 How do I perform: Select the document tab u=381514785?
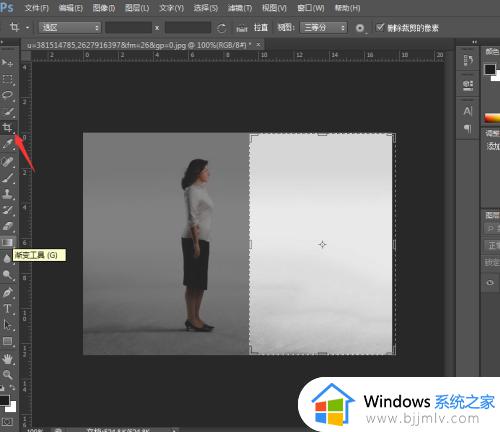[139, 45]
